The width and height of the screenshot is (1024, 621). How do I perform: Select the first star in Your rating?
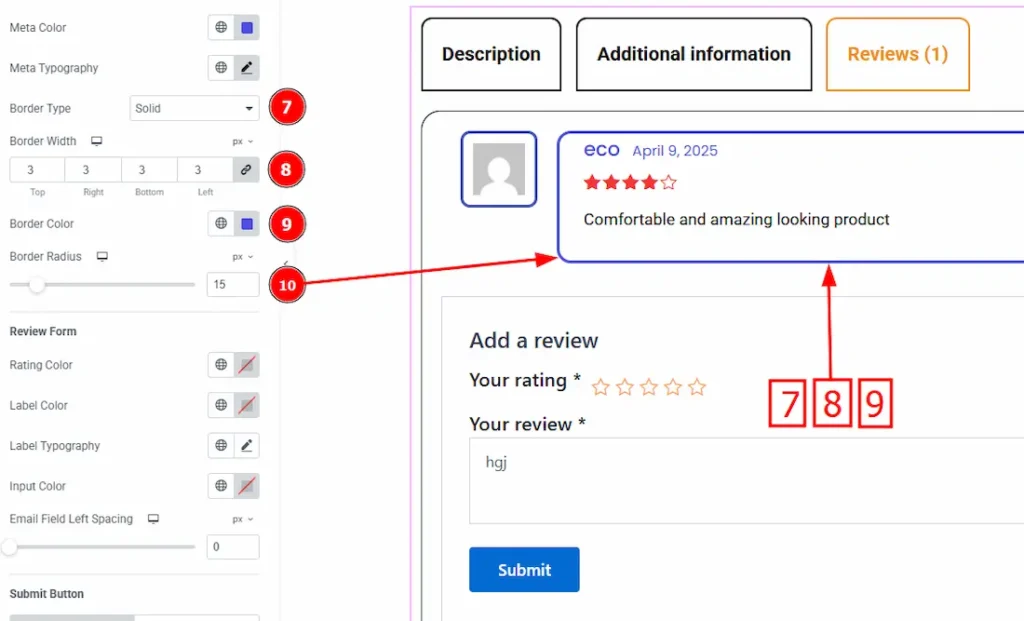pyautogui.click(x=600, y=387)
